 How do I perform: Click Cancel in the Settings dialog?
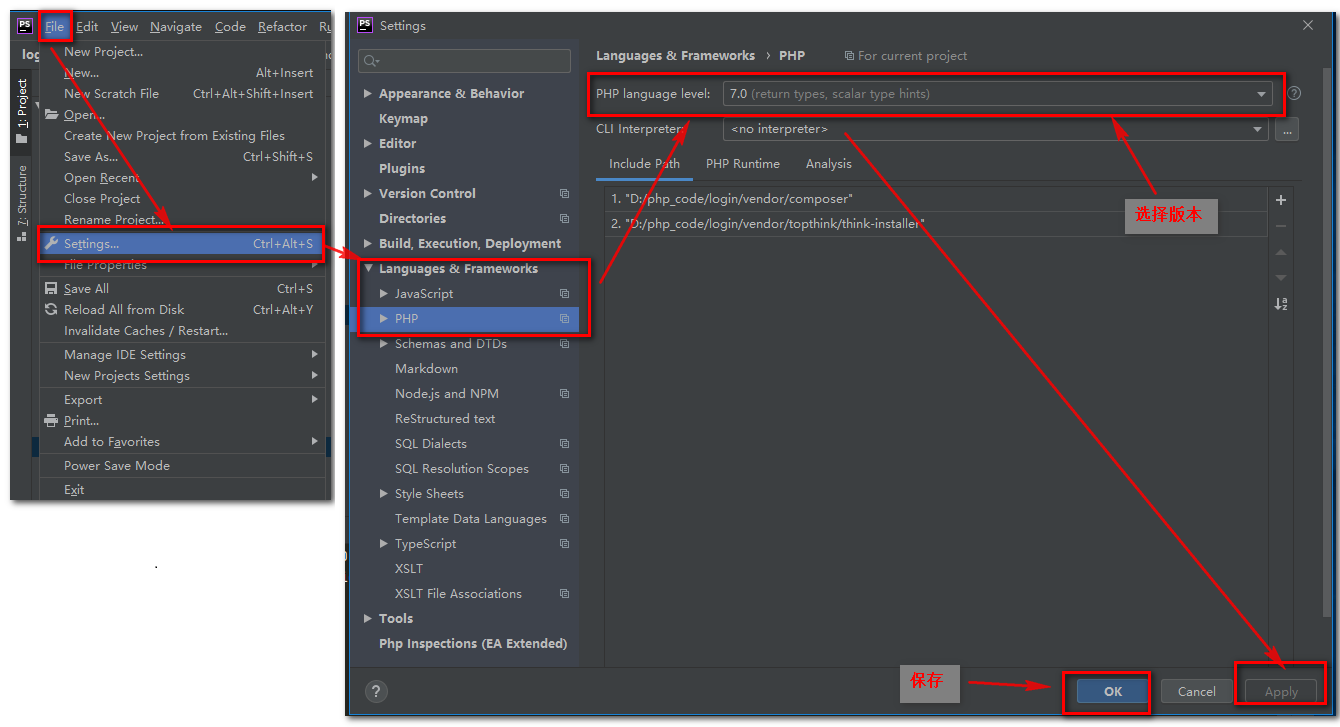pyautogui.click(x=1197, y=691)
